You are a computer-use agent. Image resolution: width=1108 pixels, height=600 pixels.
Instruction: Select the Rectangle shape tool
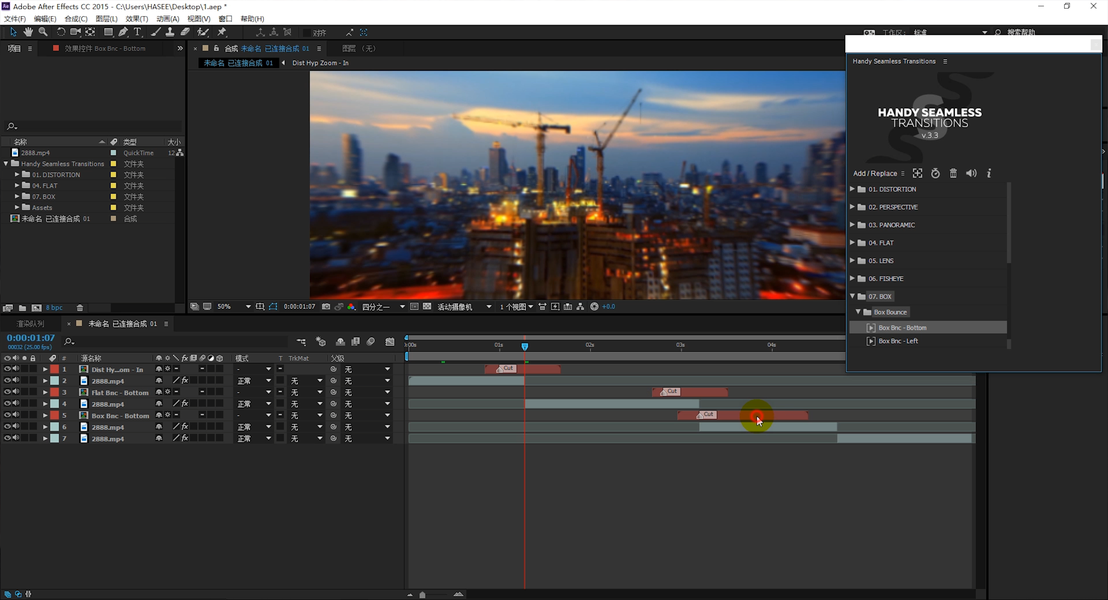click(108, 32)
